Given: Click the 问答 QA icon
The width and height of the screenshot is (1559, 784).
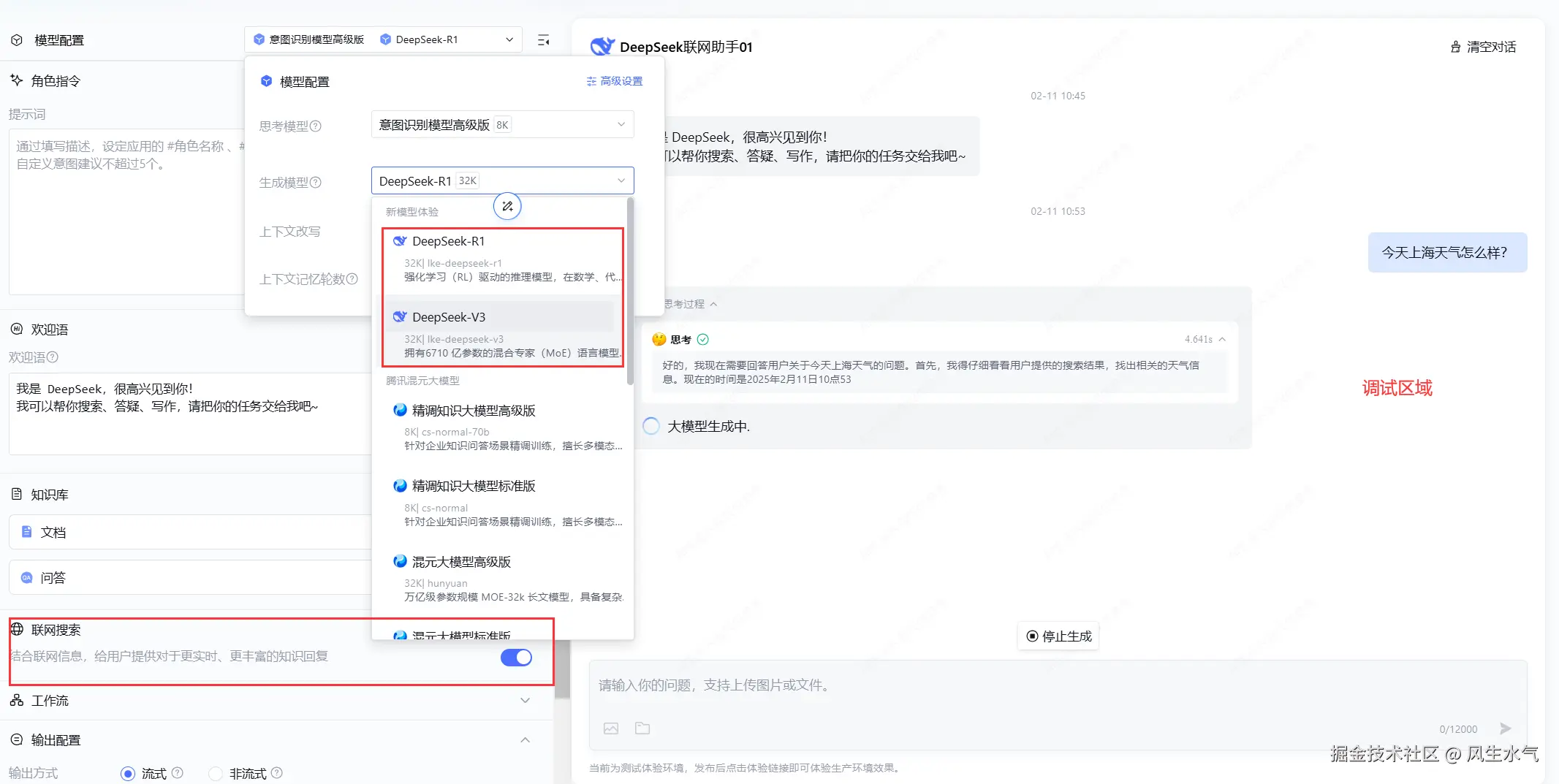Looking at the screenshot, I should [x=27, y=577].
